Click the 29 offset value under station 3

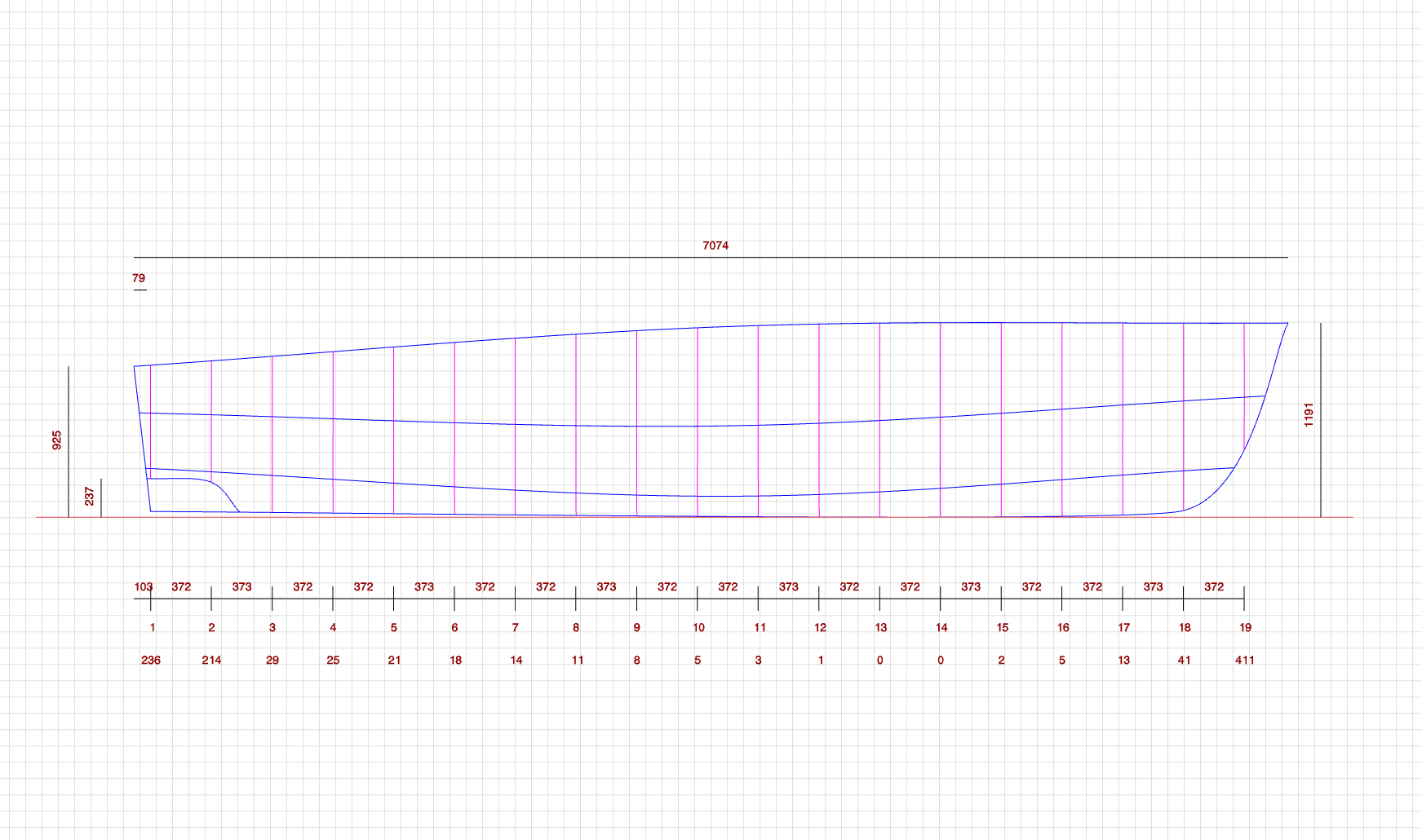(x=272, y=660)
